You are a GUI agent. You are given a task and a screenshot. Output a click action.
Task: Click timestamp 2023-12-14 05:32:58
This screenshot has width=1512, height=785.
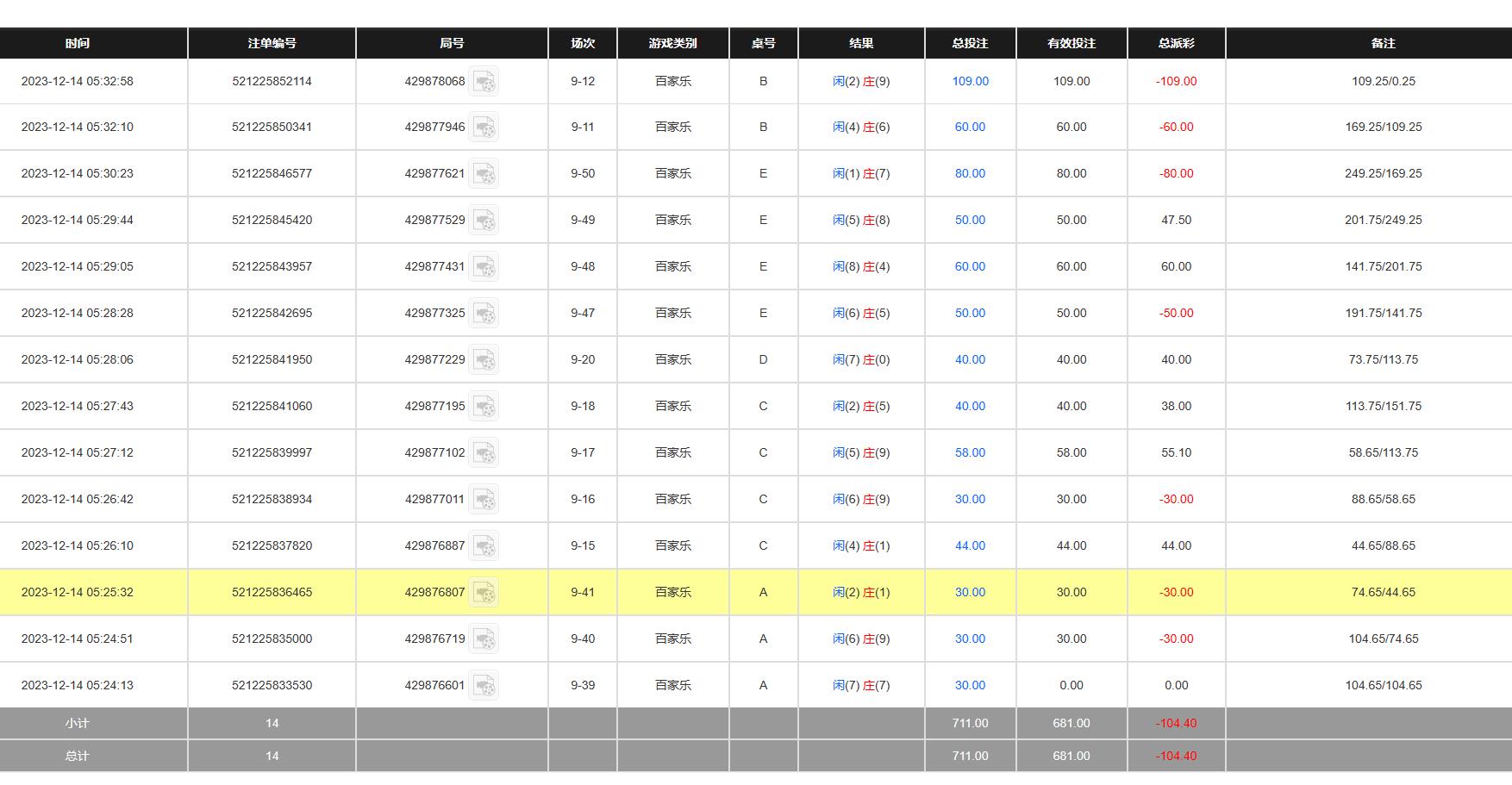(77, 81)
